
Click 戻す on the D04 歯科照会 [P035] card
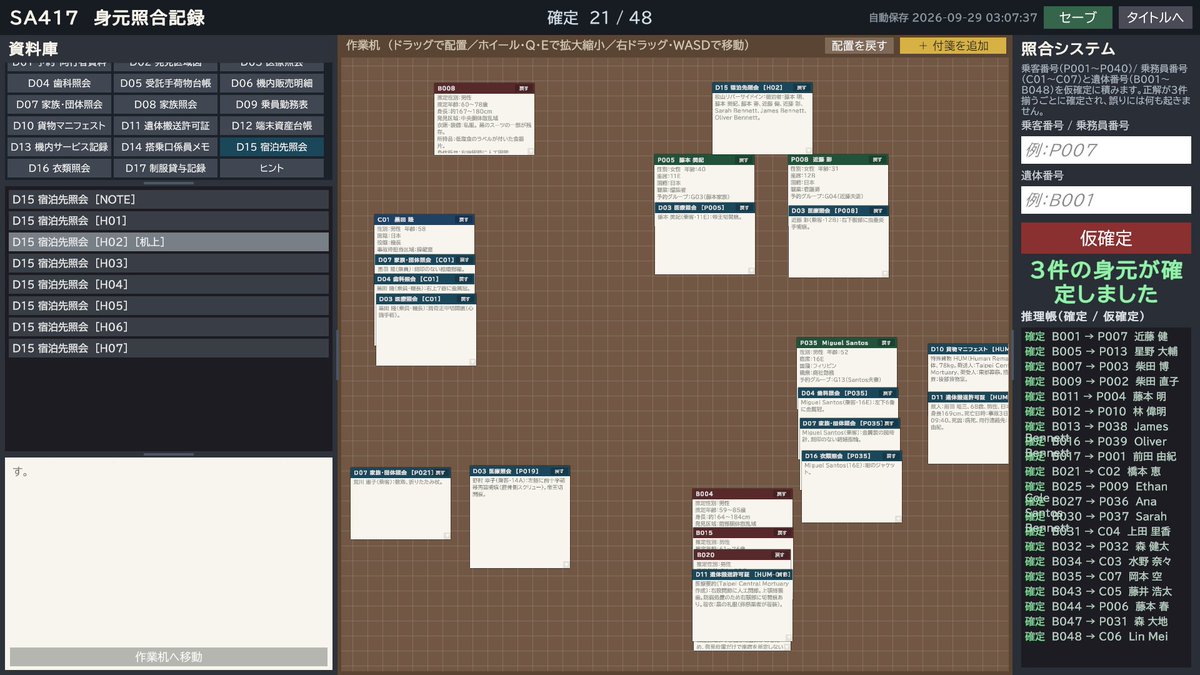coord(888,393)
